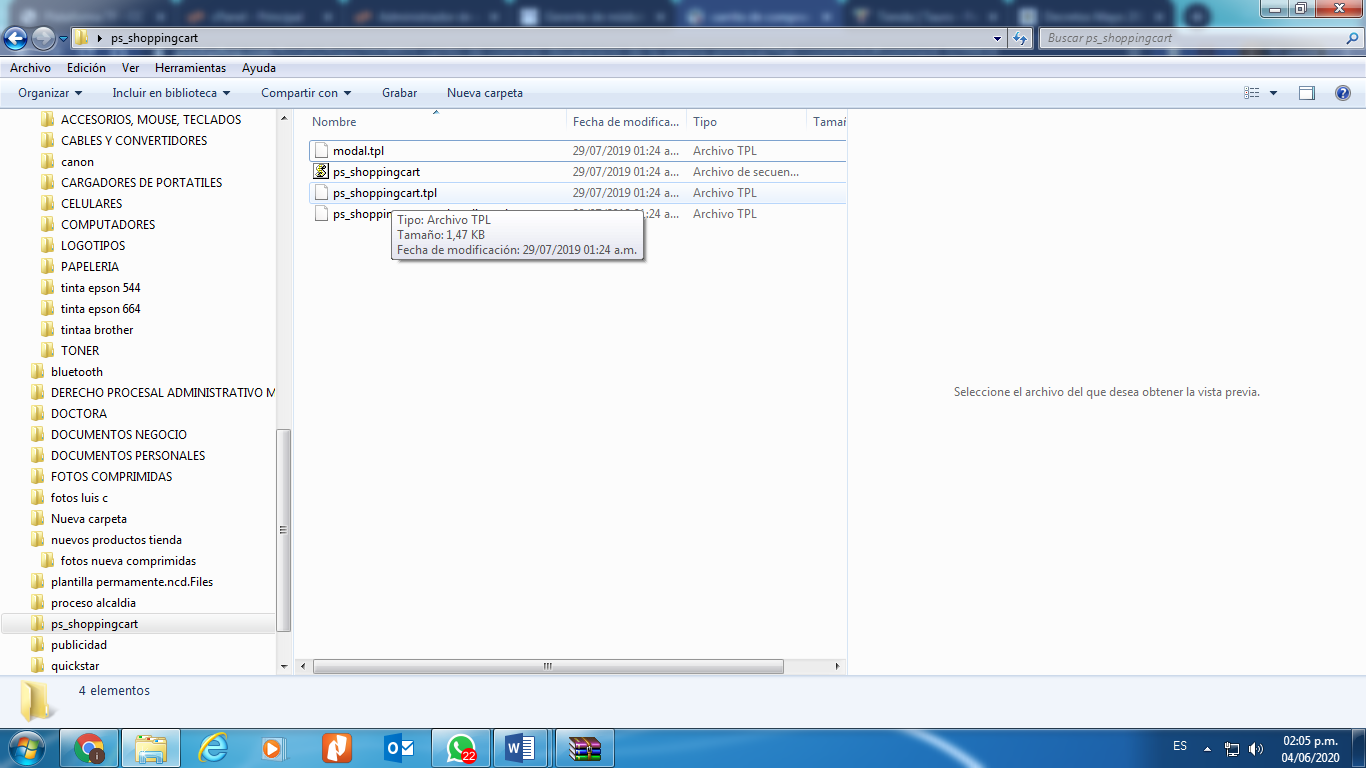Open the Organizar dropdown
1366x768 pixels.
point(50,93)
